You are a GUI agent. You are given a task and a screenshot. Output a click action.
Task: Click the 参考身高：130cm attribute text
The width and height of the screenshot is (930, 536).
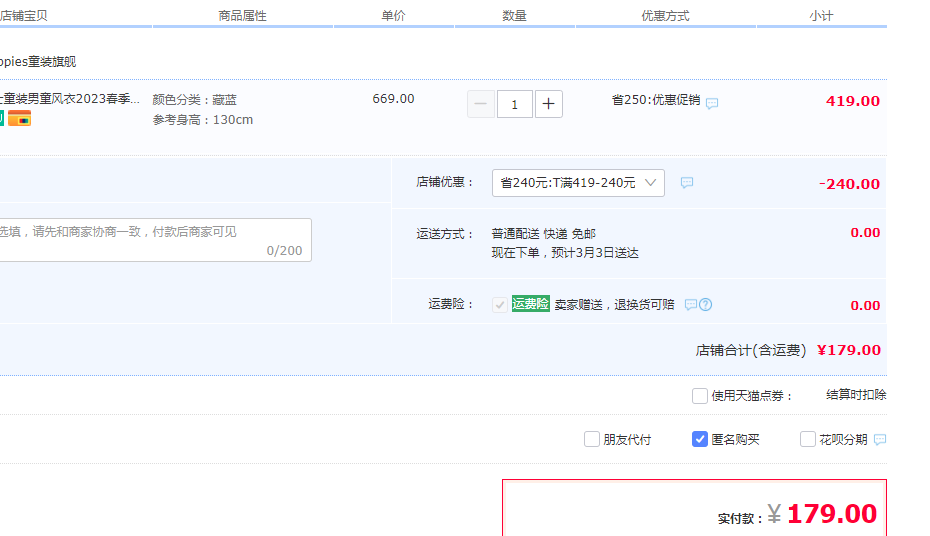coord(203,120)
